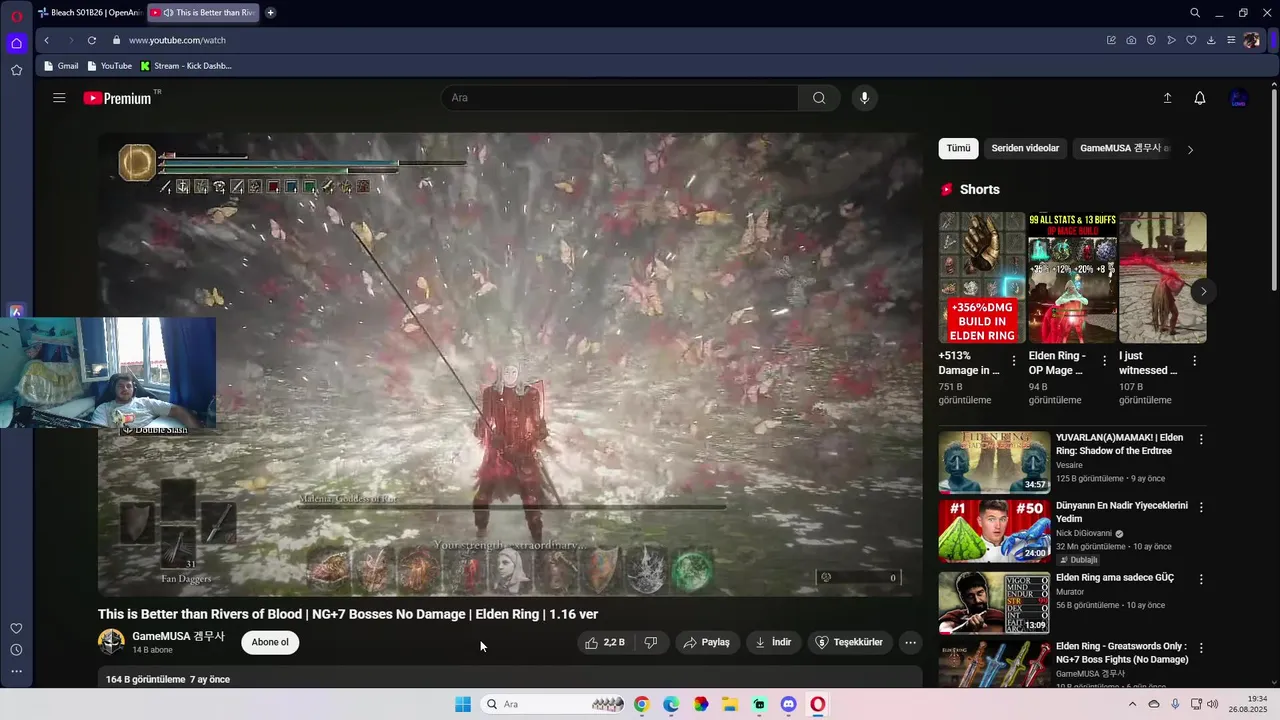Open Opera ad blocker shield icon

pyautogui.click(x=1151, y=40)
